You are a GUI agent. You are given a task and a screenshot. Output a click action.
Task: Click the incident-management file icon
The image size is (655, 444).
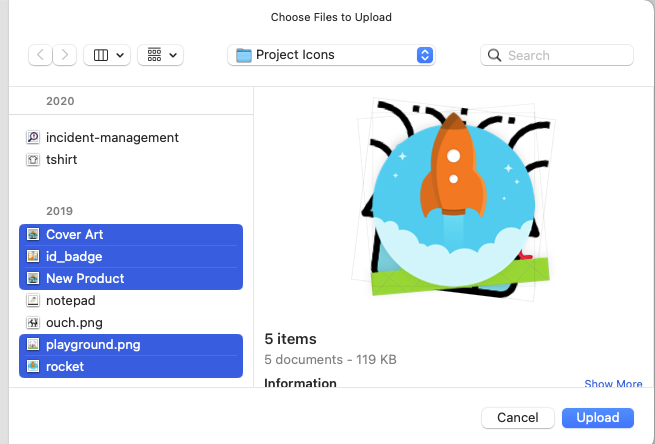[x=33, y=138]
